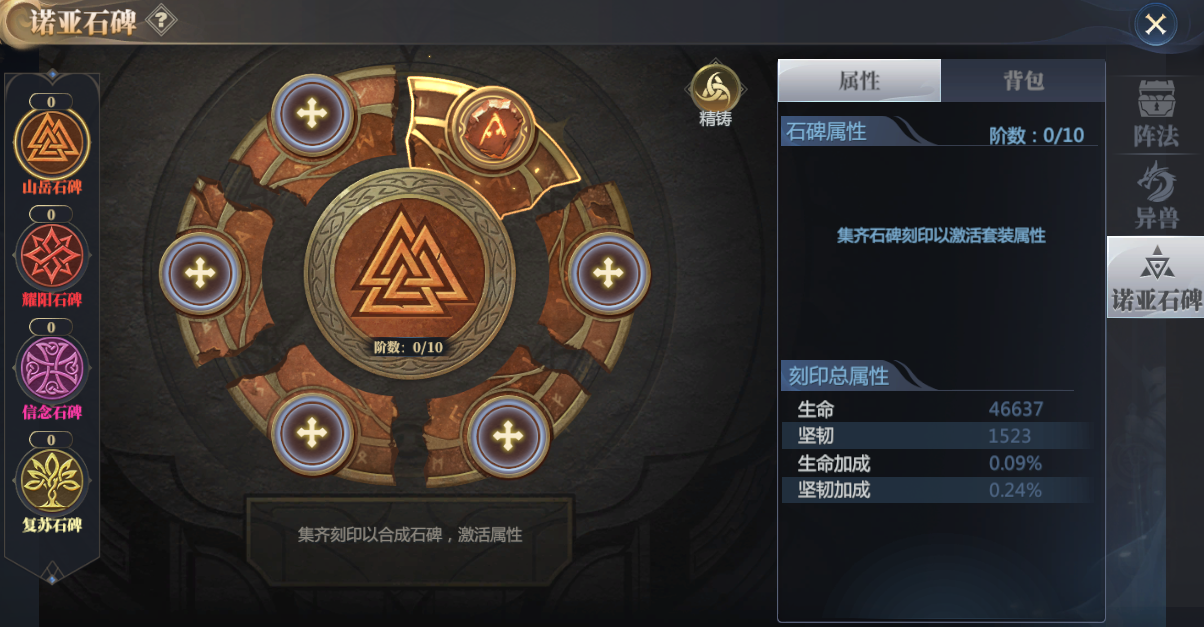This screenshot has height=627, width=1204.
Task: Select the 复苏石碑 golden tree icon
Action: [52, 480]
